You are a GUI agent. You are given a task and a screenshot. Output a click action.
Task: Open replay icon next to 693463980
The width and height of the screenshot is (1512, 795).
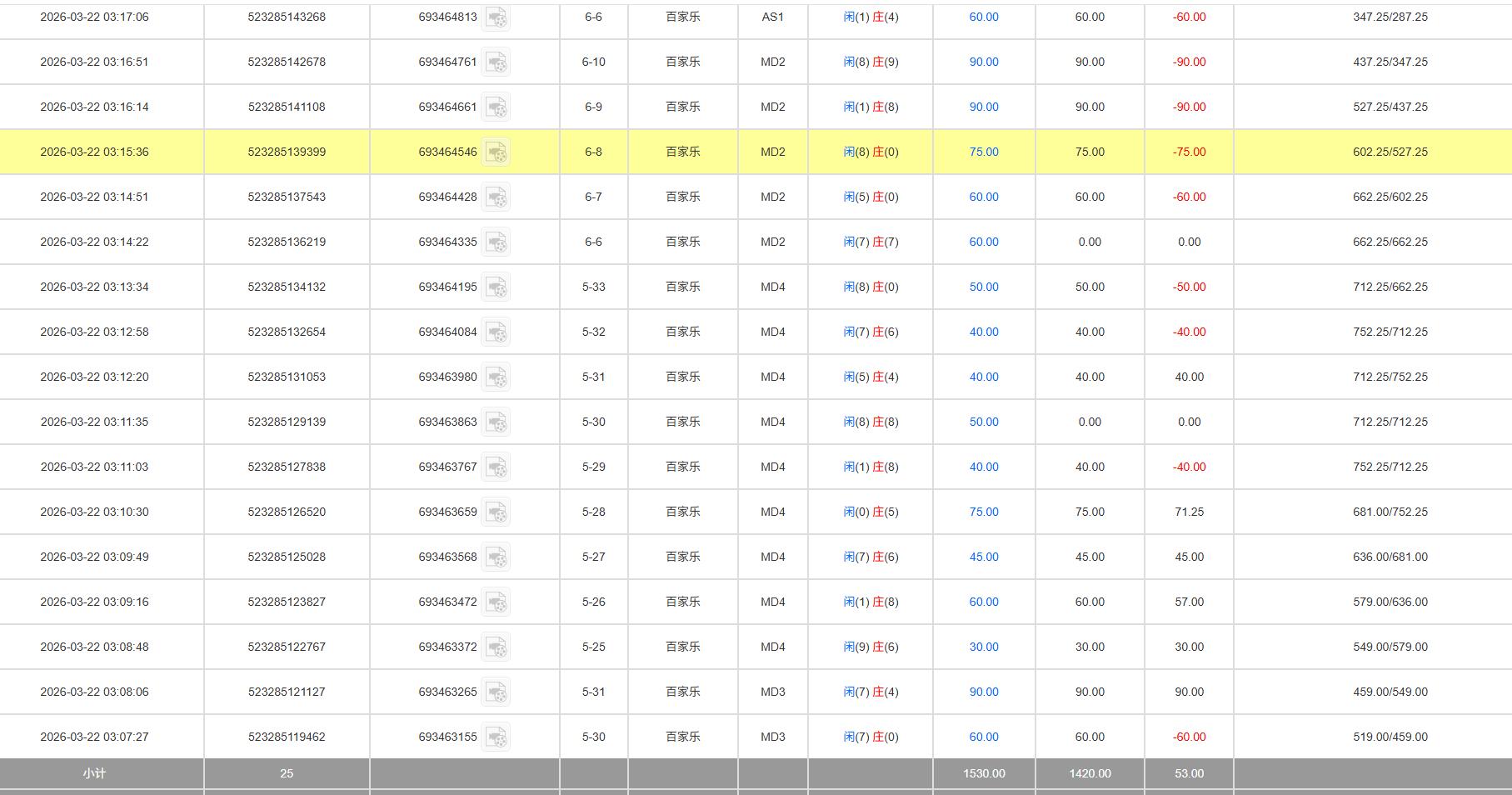click(x=497, y=377)
